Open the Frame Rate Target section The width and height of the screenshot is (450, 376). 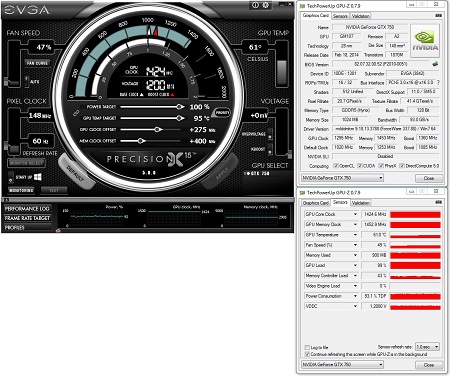click(x=27, y=218)
